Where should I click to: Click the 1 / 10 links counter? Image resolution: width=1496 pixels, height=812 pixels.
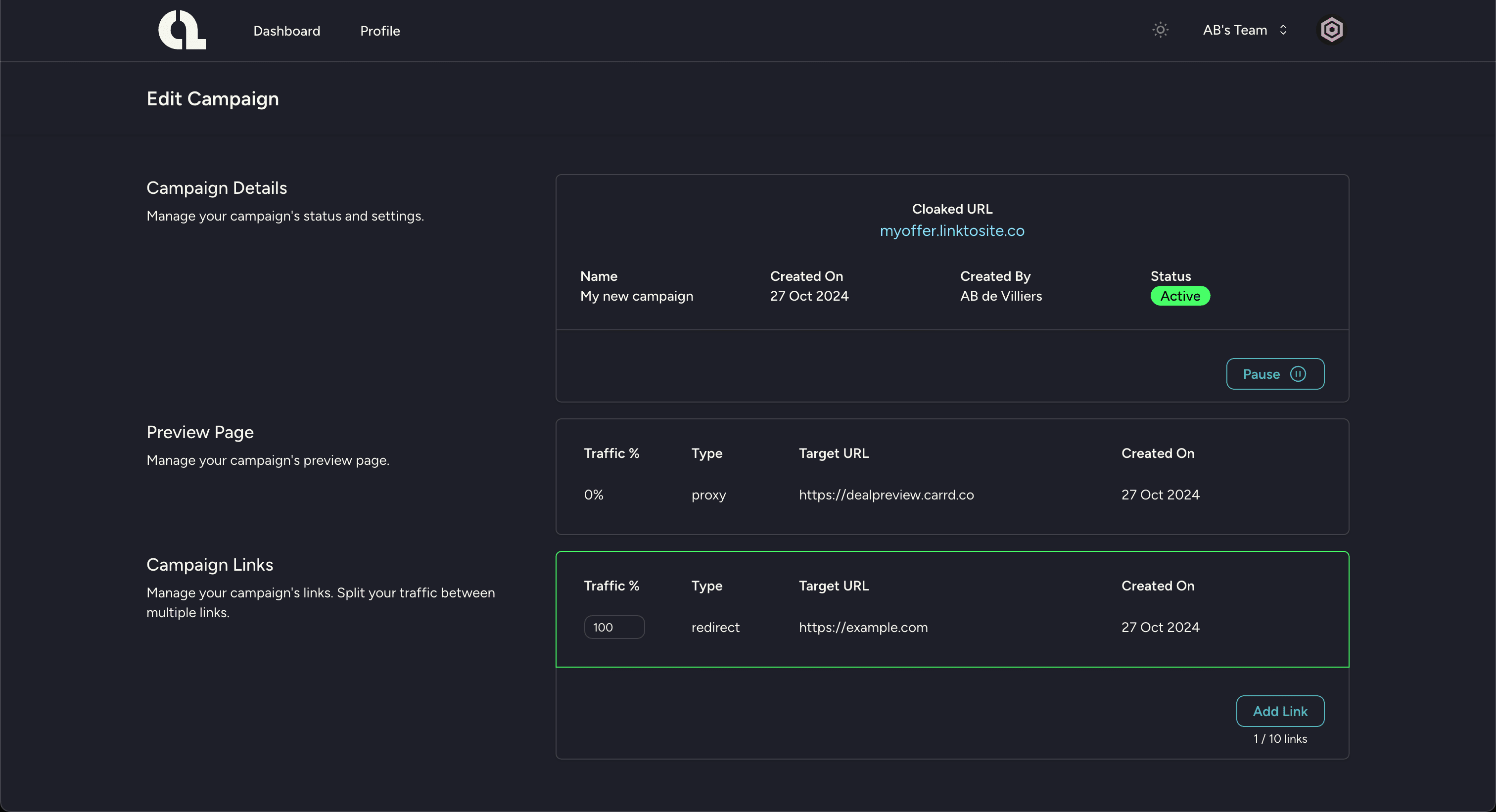point(1279,739)
